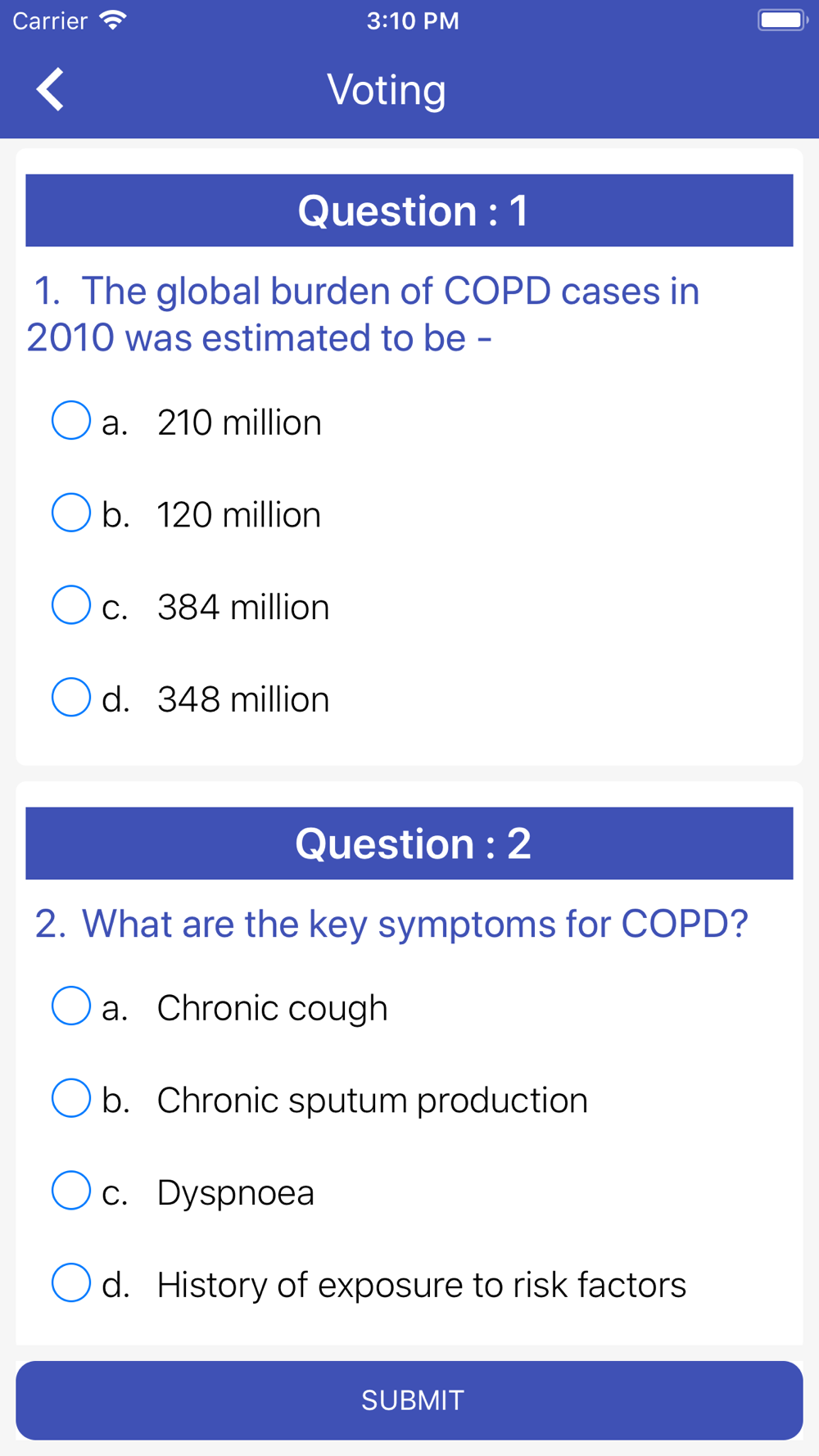Tap the global burden of COPD question text
Viewport: 819px width, 1456px height.
click(364, 314)
